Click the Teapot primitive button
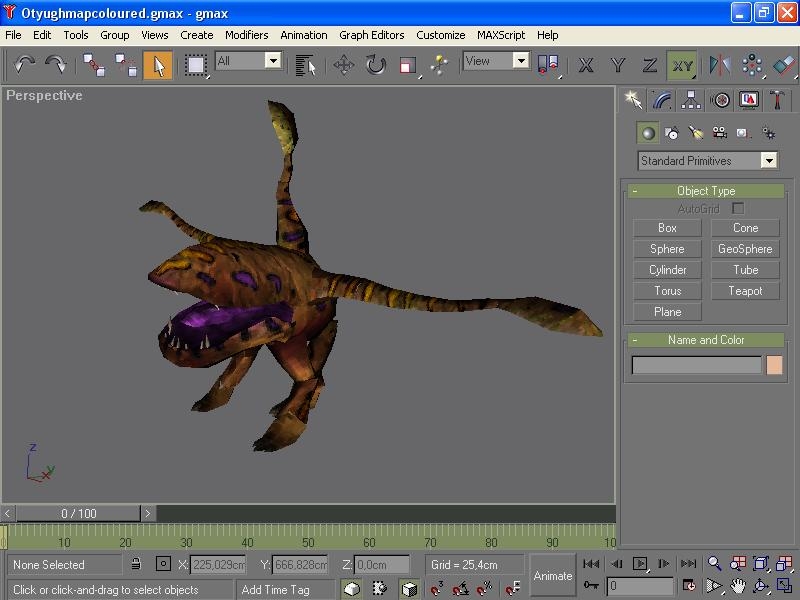 coord(745,291)
